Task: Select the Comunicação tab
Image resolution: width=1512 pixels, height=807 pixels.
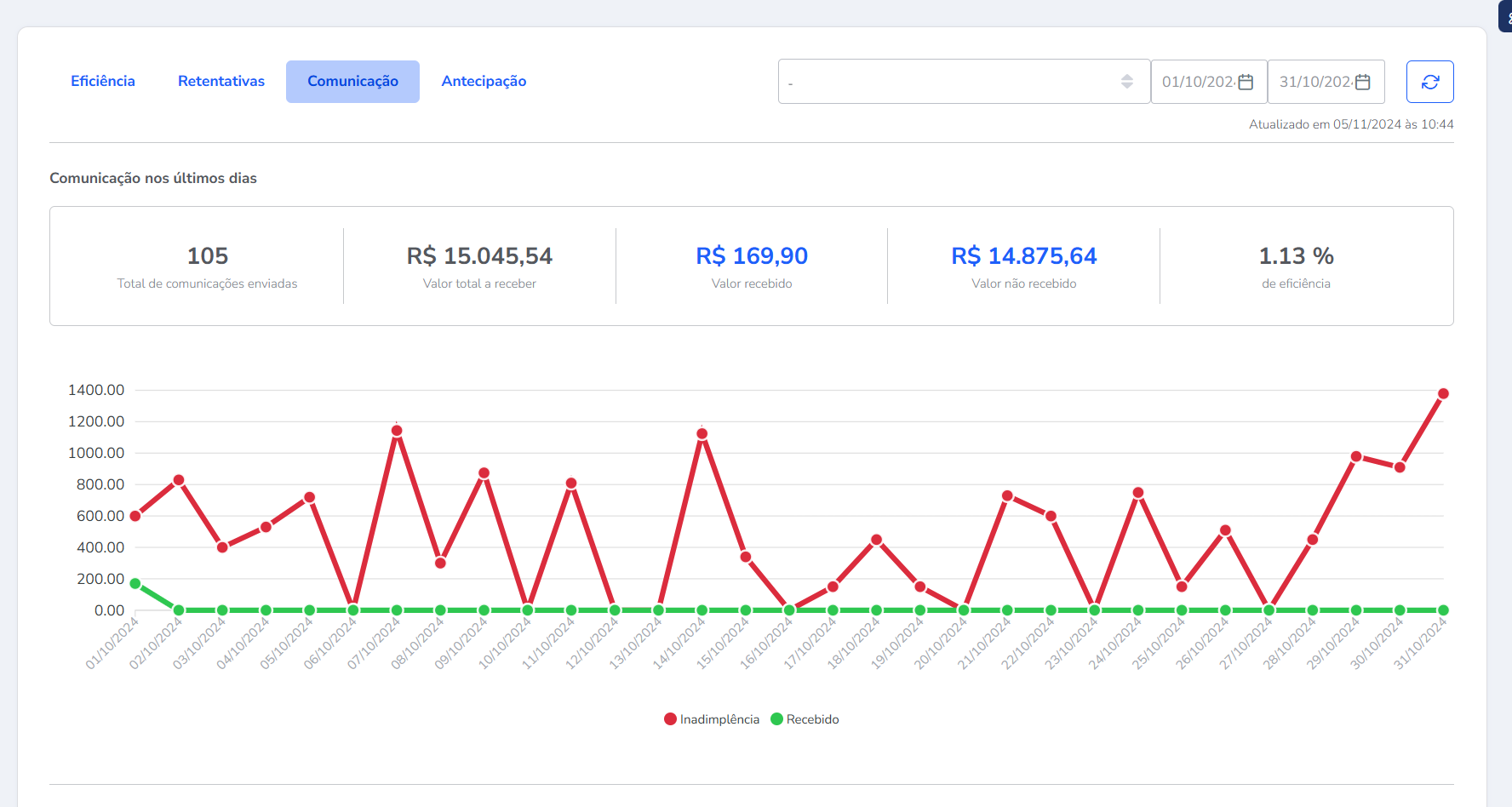Action: (352, 82)
